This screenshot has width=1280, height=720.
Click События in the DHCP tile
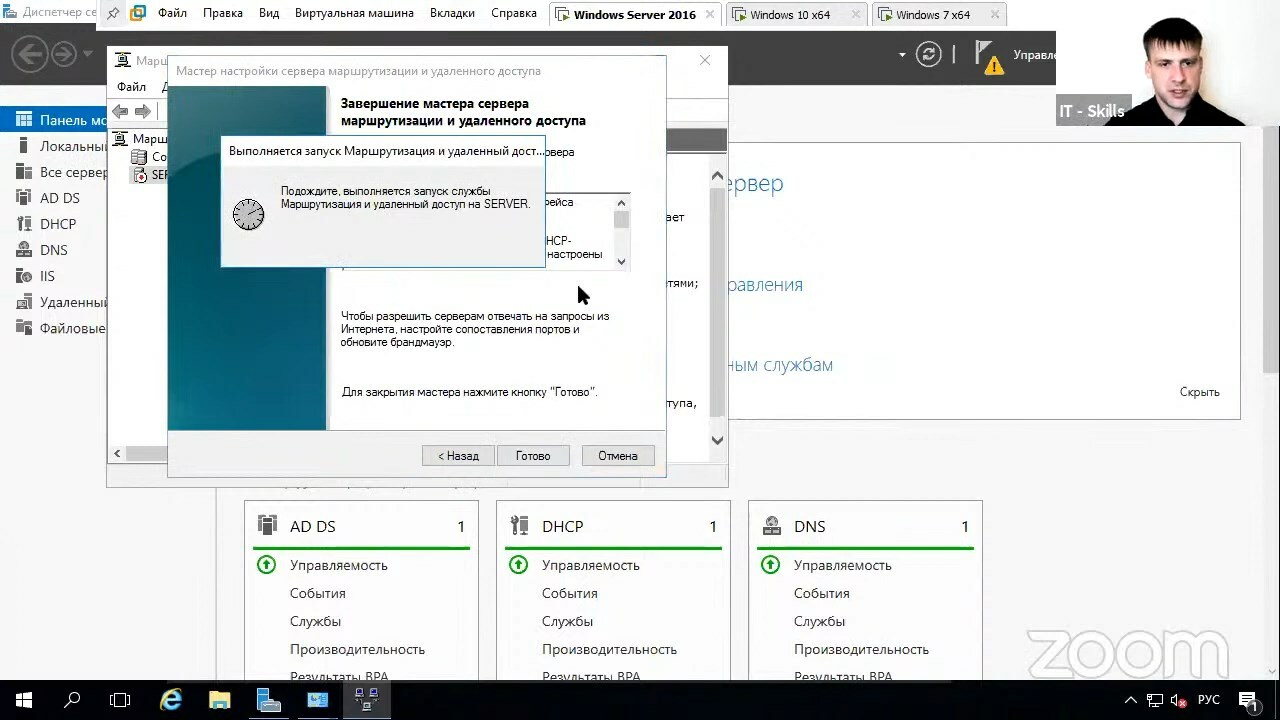click(x=569, y=593)
